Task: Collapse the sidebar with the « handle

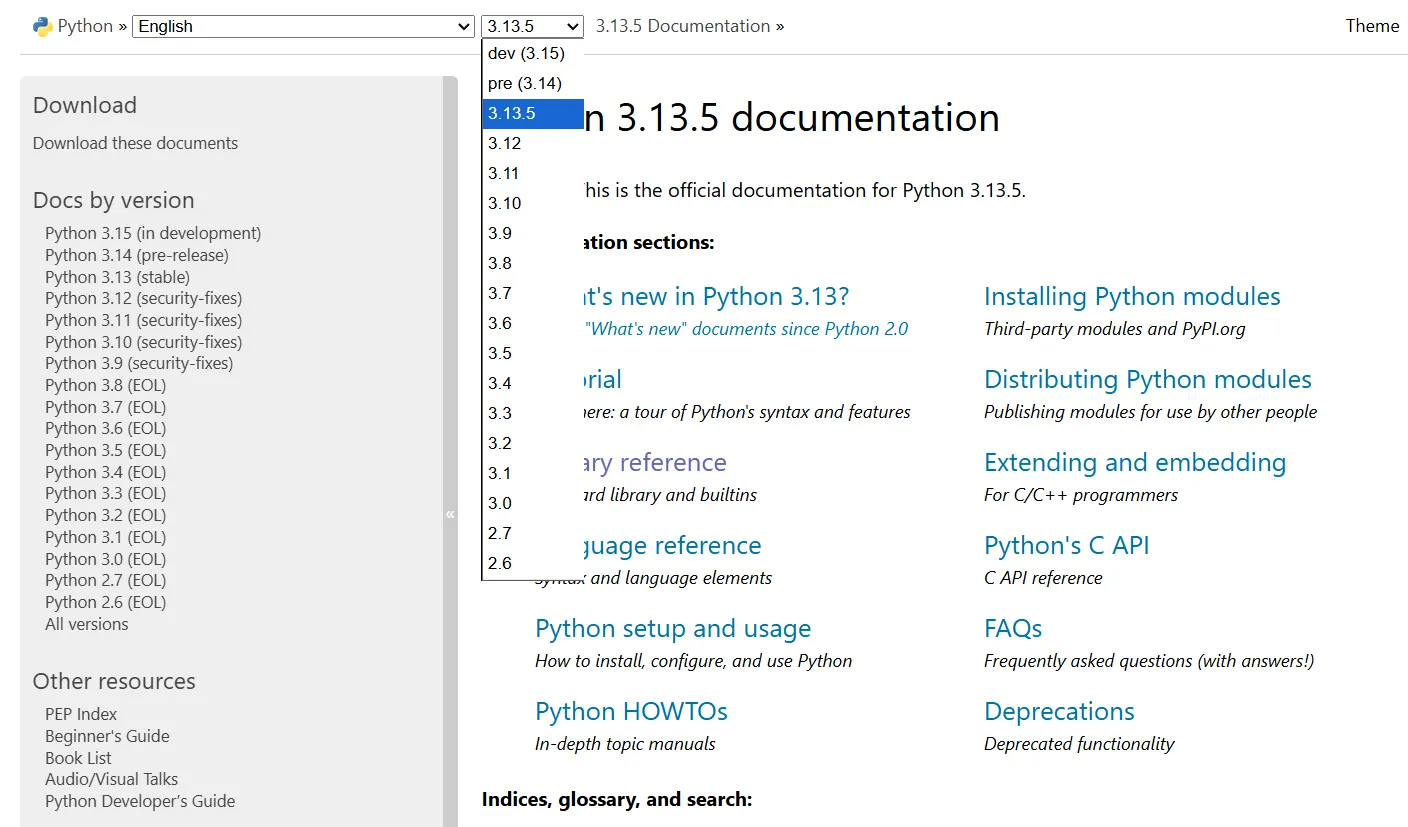Action: [450, 514]
